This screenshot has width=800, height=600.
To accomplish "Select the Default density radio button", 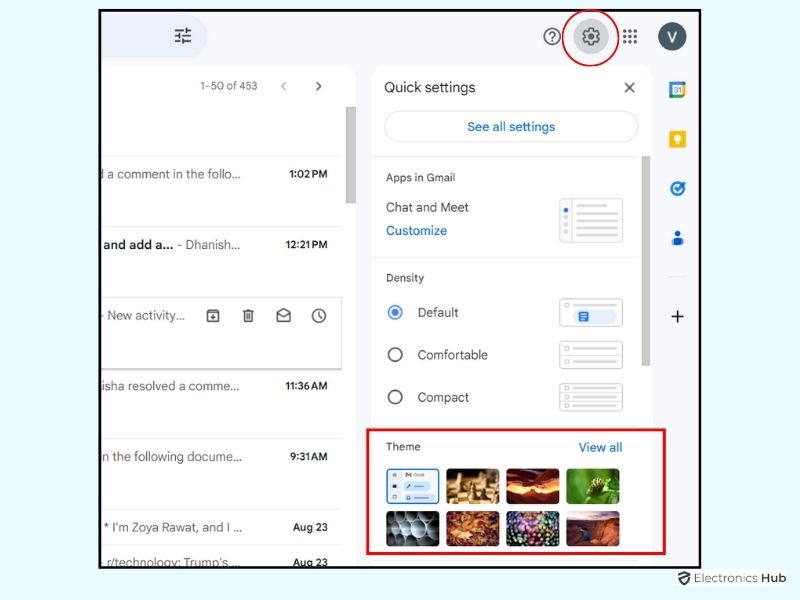I will point(395,312).
